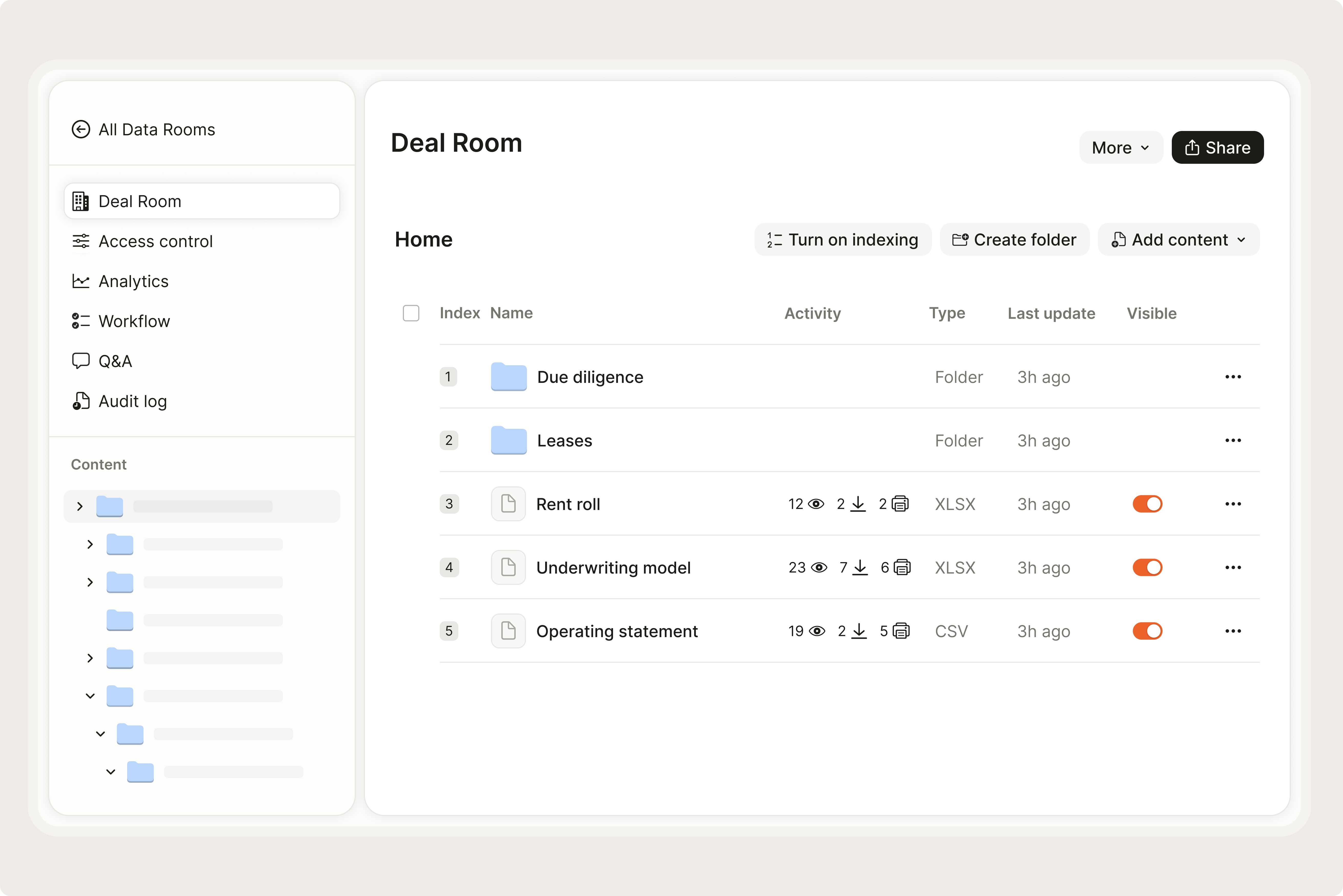Screen dimensions: 1343x896
Task: Click the Q&A speech bubble icon
Action: click(x=80, y=361)
